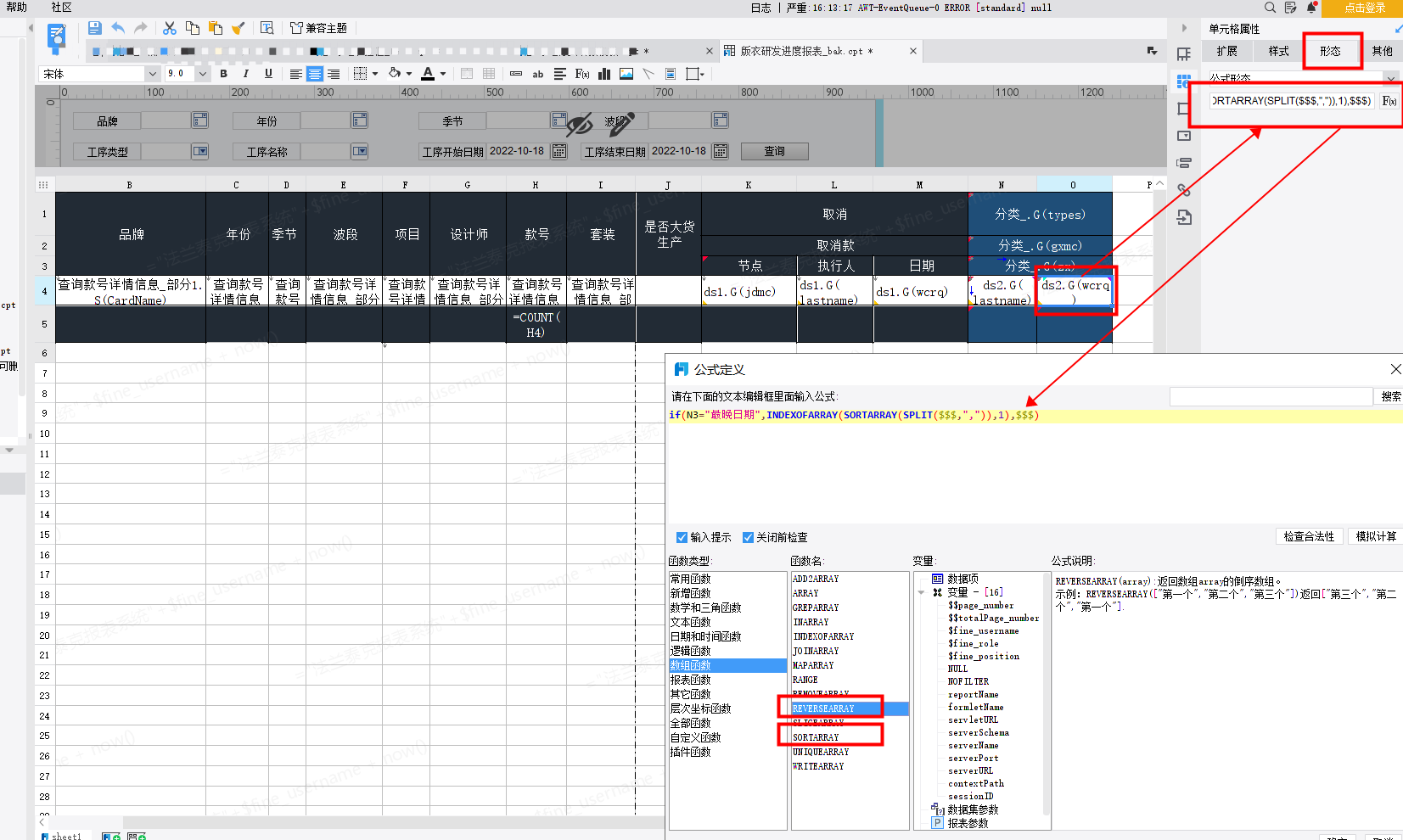Click the 兼容主题 theme button
This screenshot has height=840, width=1403.
point(318,28)
